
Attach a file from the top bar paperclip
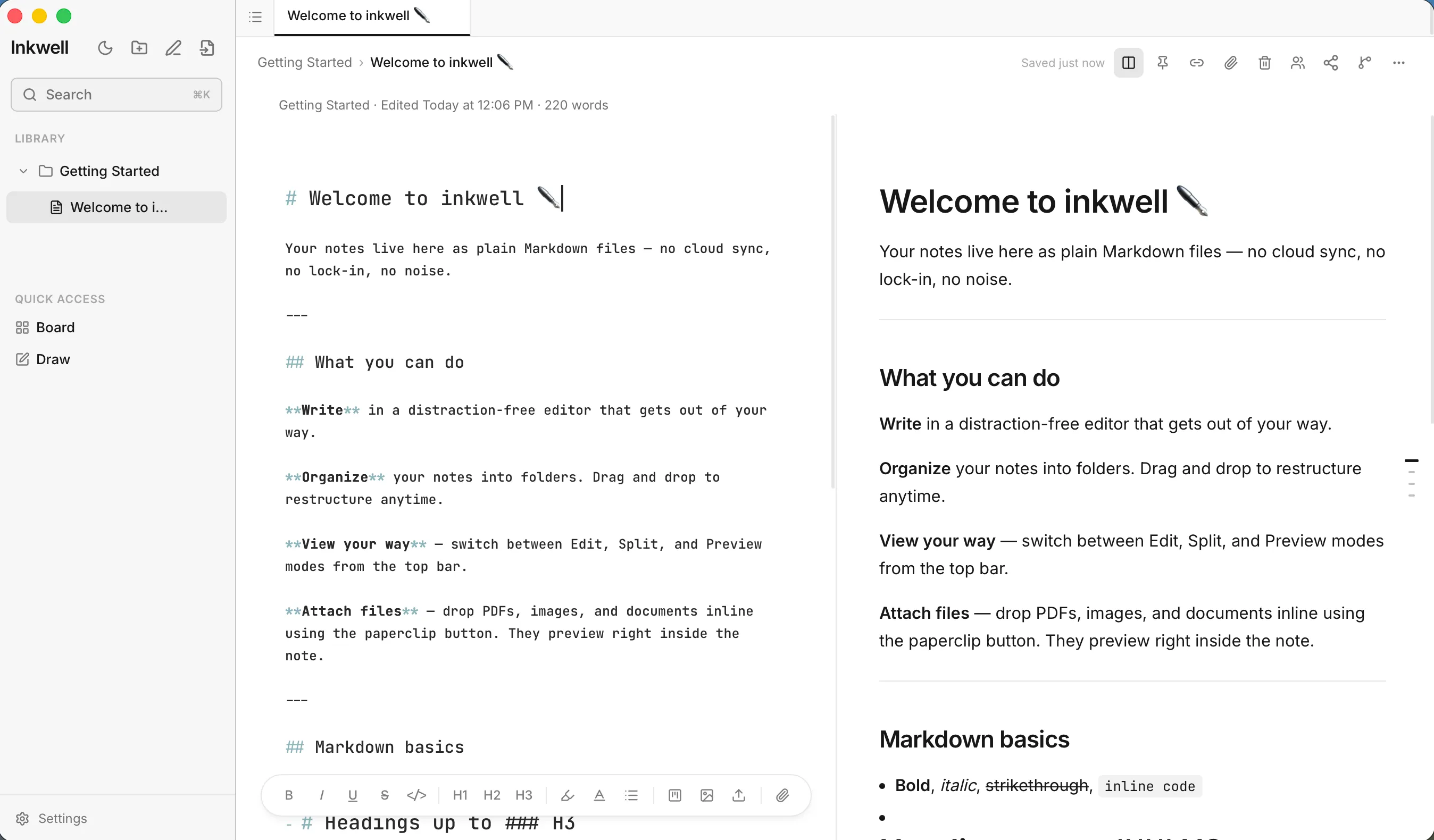[x=1230, y=63]
